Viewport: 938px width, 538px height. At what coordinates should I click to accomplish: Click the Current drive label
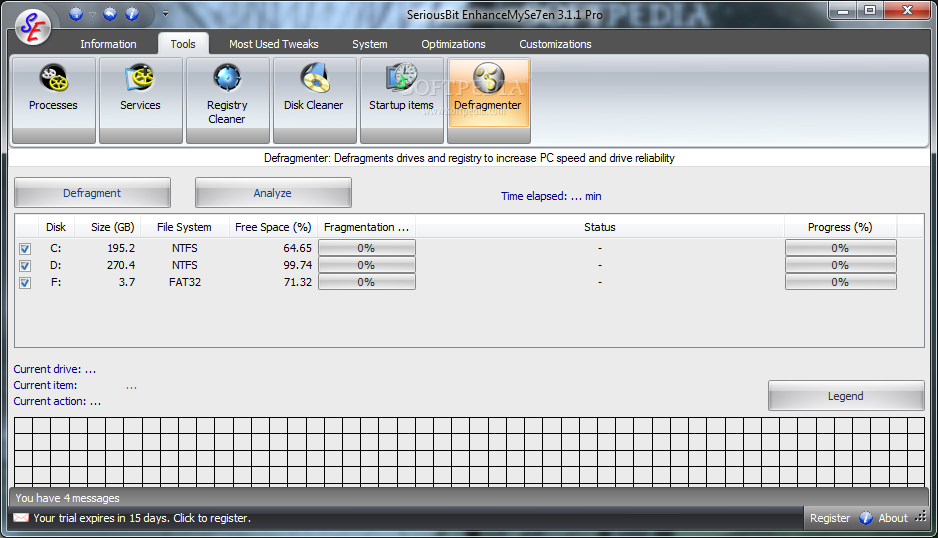[x=54, y=369]
